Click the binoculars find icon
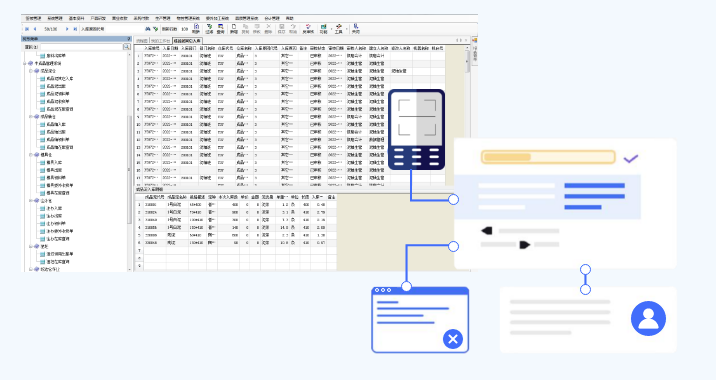This screenshot has height=380, width=716. [x=147, y=29]
